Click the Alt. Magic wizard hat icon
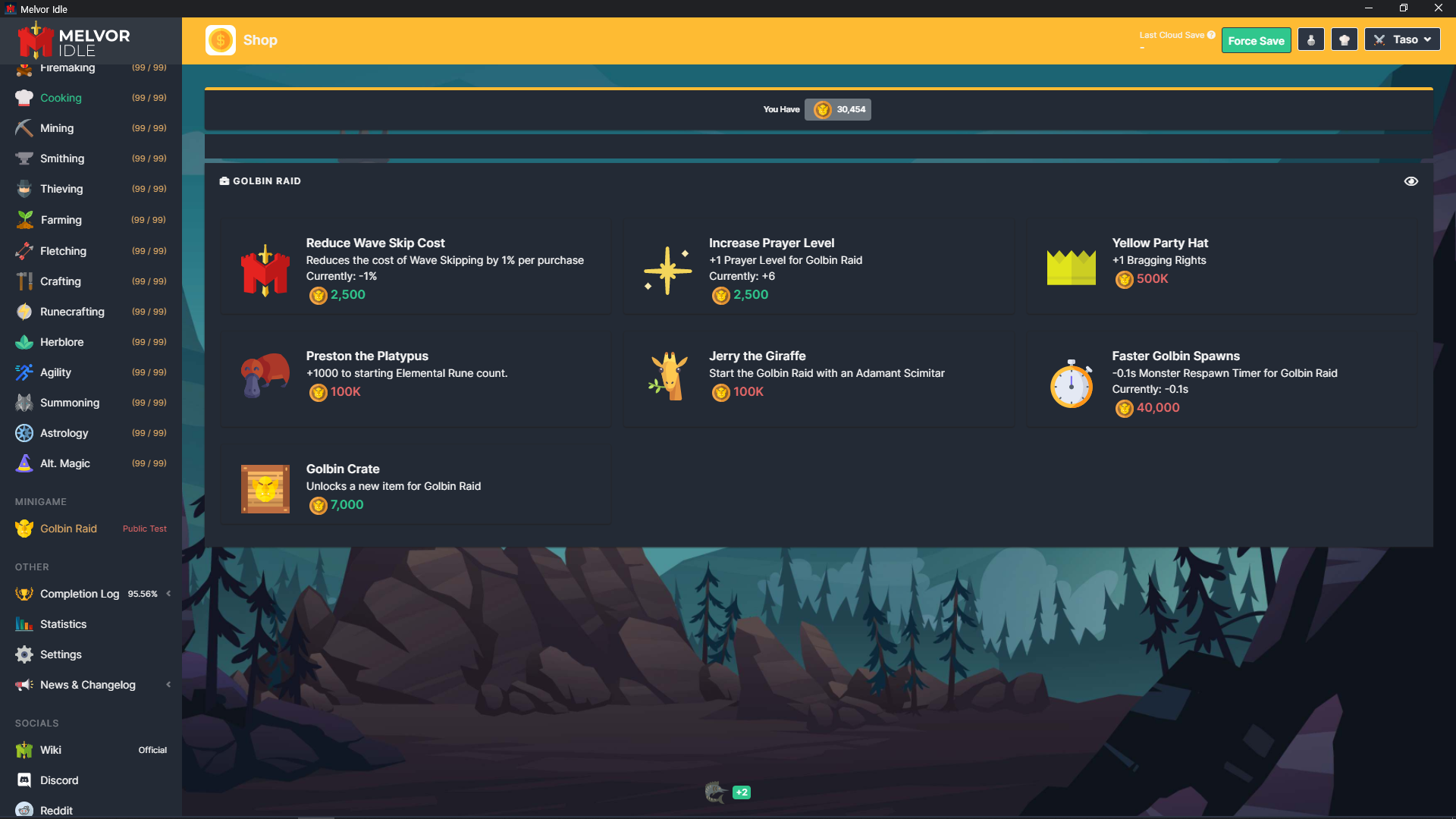1456x819 pixels. point(24,463)
